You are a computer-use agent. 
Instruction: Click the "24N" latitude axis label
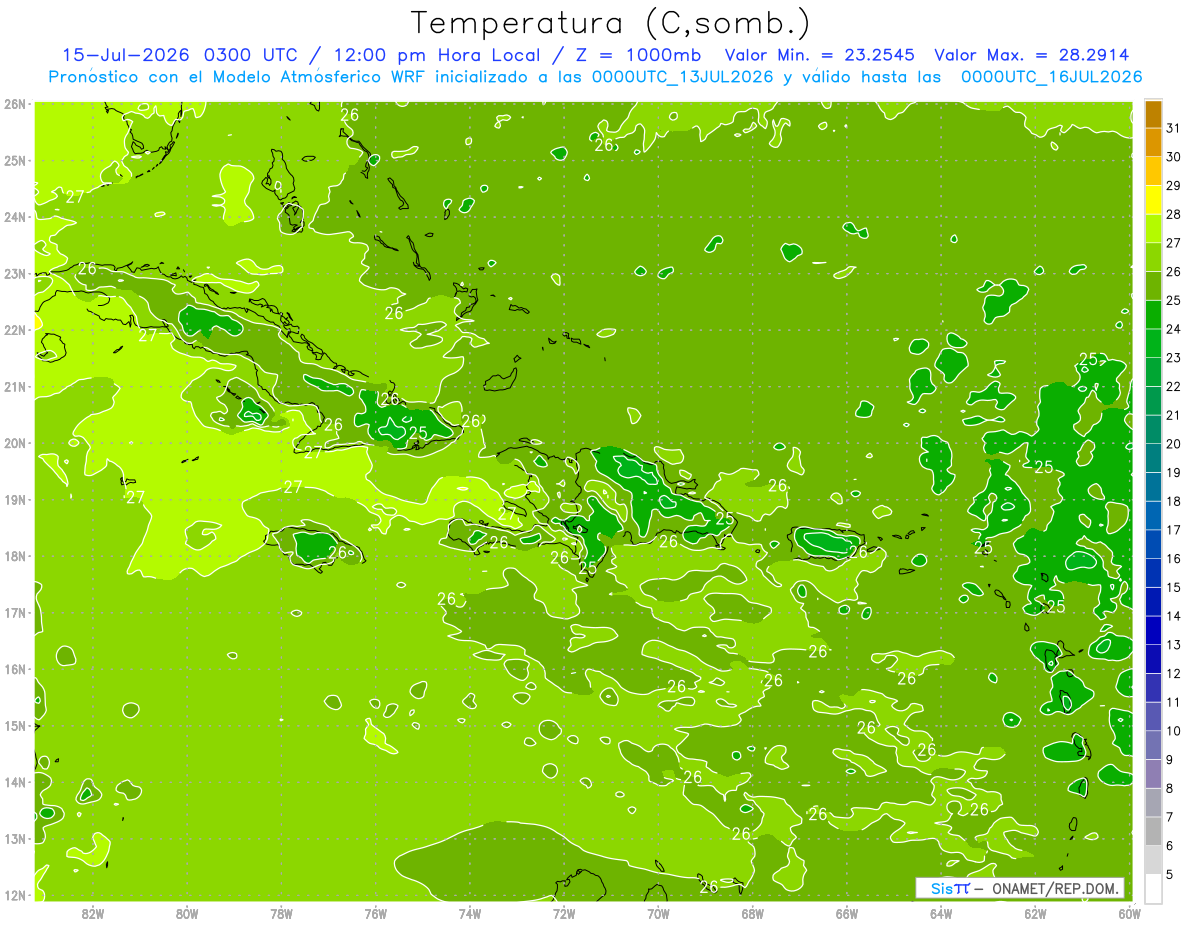(x=15, y=217)
